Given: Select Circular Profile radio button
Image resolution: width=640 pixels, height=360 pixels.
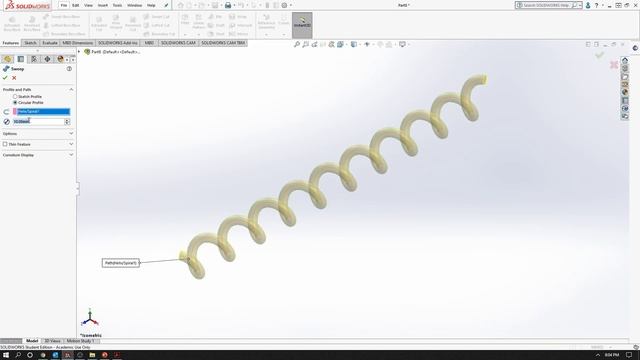Looking at the screenshot, I should click(15, 103).
